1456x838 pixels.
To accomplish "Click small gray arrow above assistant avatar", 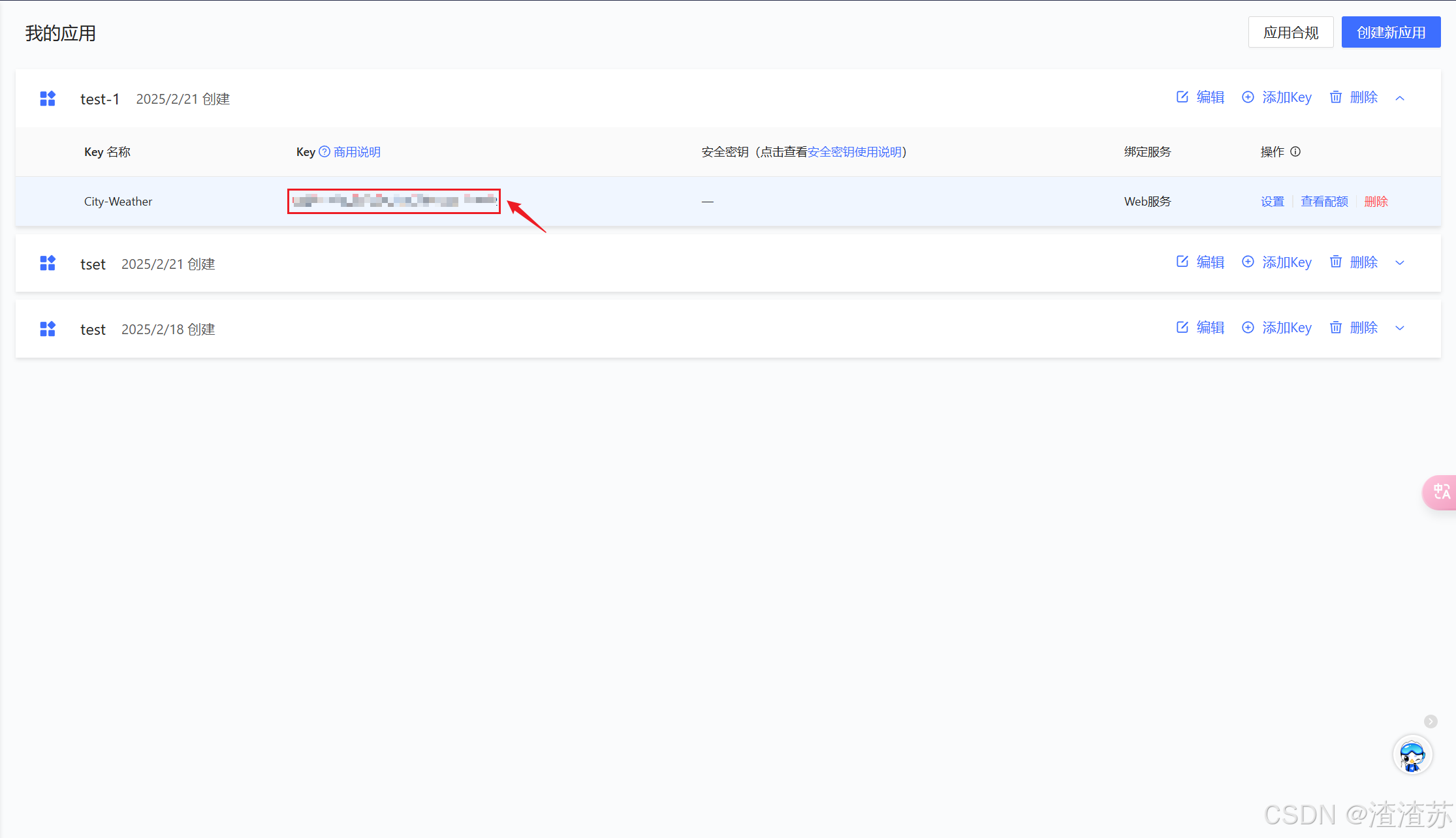I will point(1431,721).
